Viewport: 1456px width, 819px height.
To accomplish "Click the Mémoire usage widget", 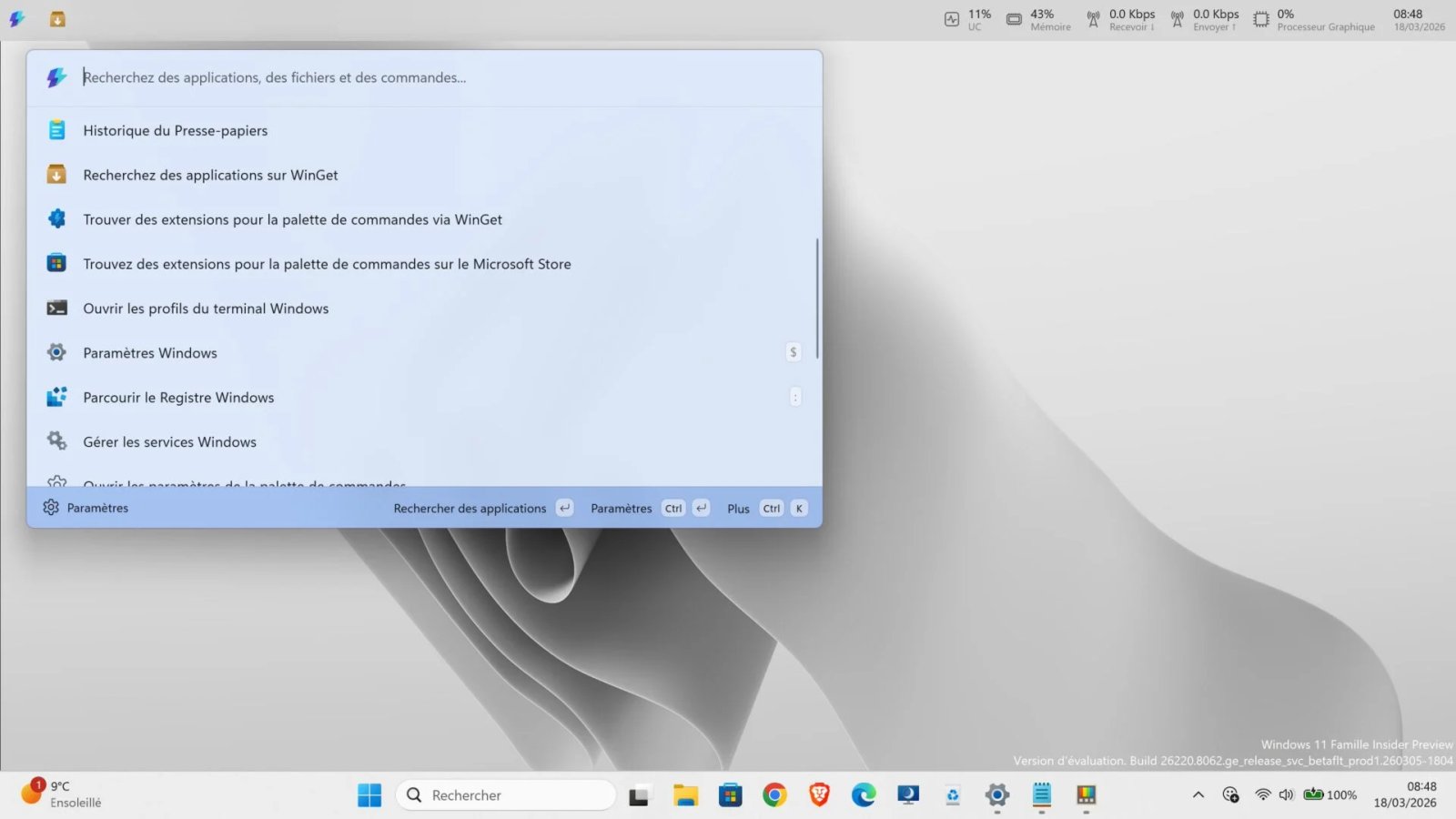I will click(1038, 19).
